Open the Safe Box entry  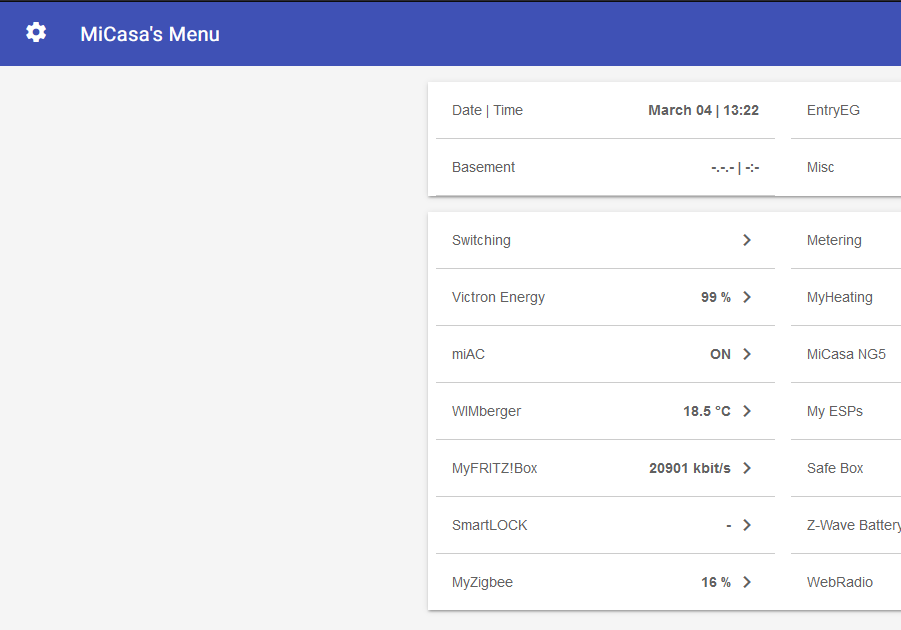(x=835, y=468)
